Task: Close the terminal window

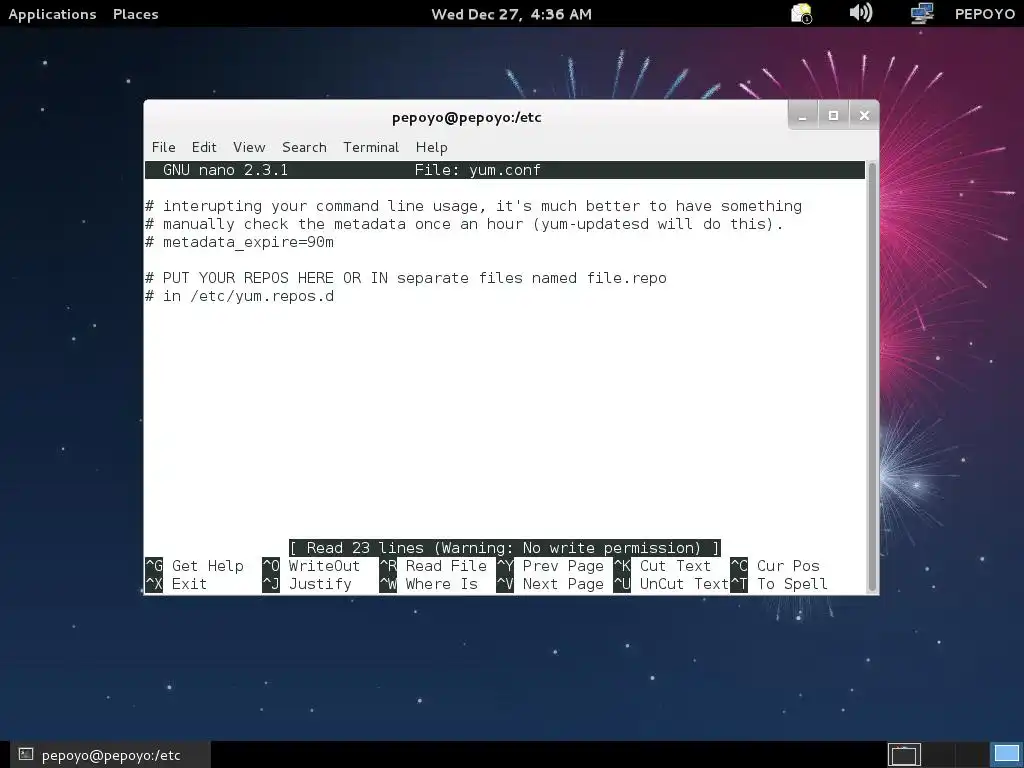Action: pyautogui.click(x=864, y=116)
